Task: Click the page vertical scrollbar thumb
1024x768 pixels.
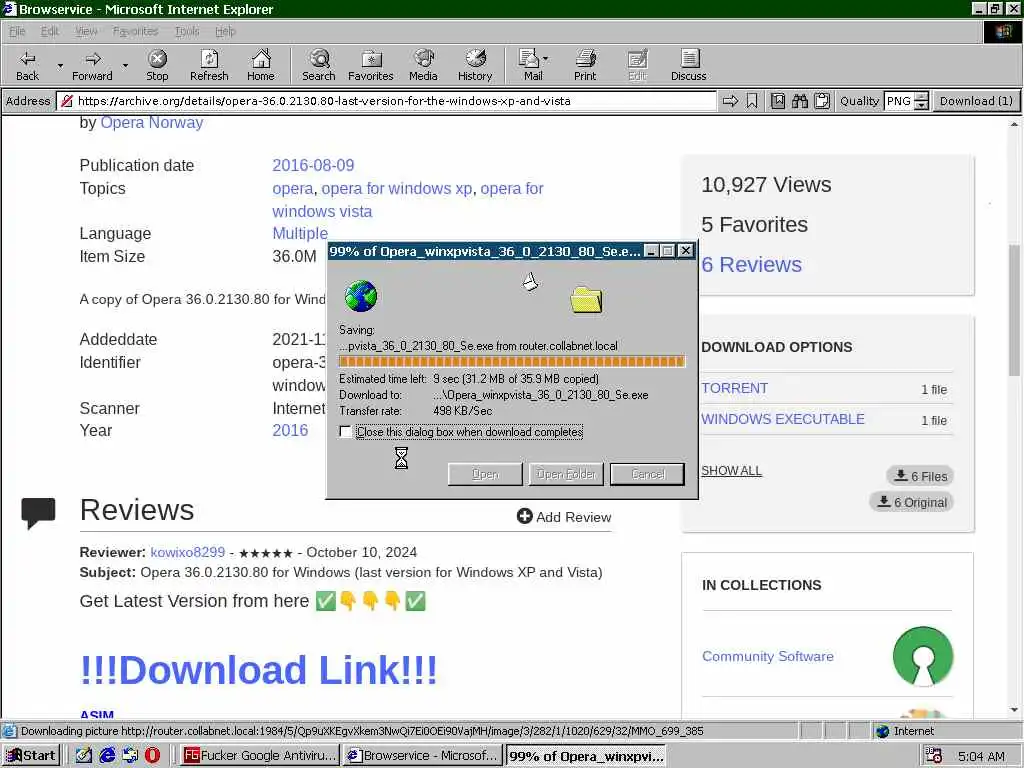Action: 1014,310
